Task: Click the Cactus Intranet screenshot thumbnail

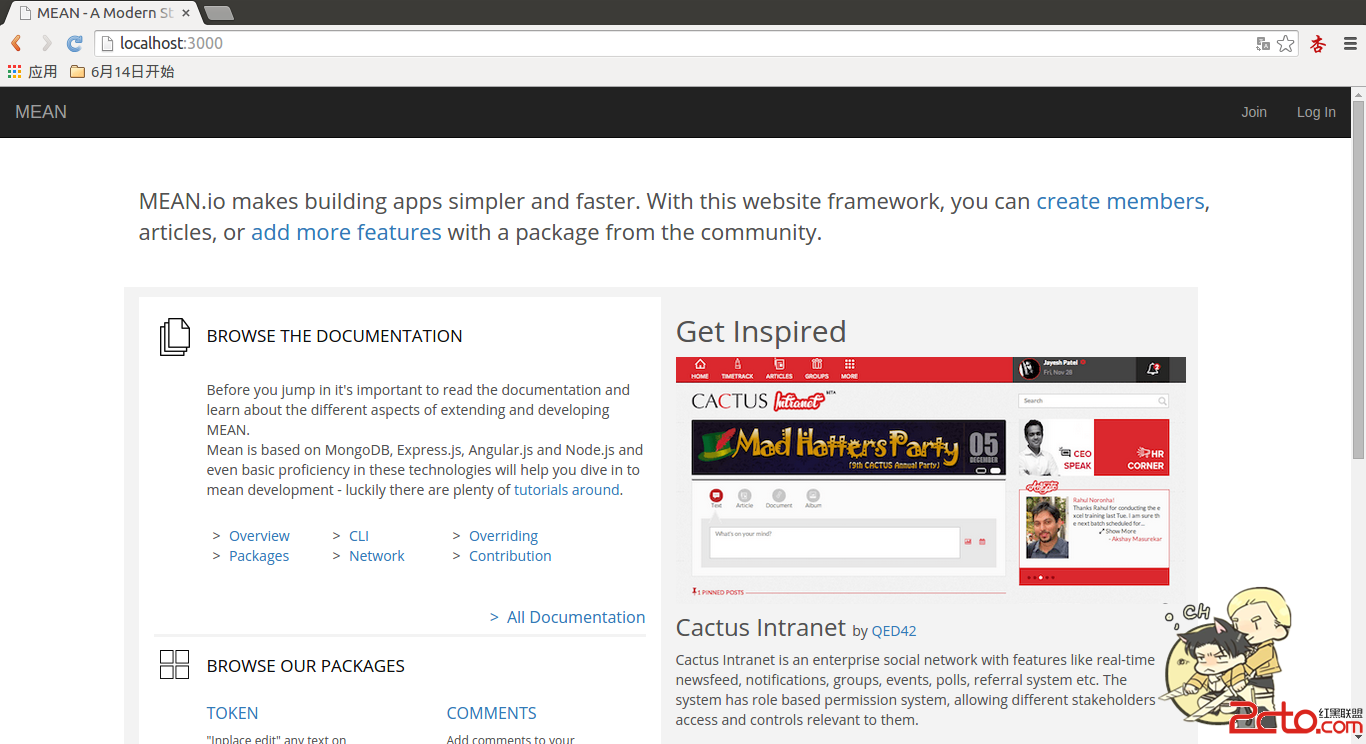Action: (x=931, y=478)
